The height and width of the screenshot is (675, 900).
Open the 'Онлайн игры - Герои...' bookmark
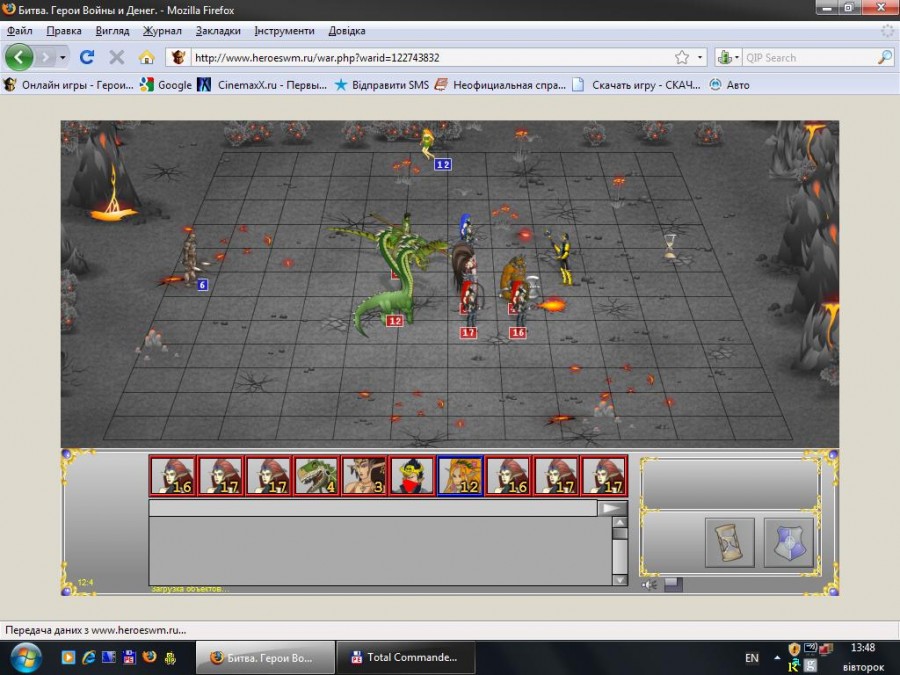[x=69, y=85]
